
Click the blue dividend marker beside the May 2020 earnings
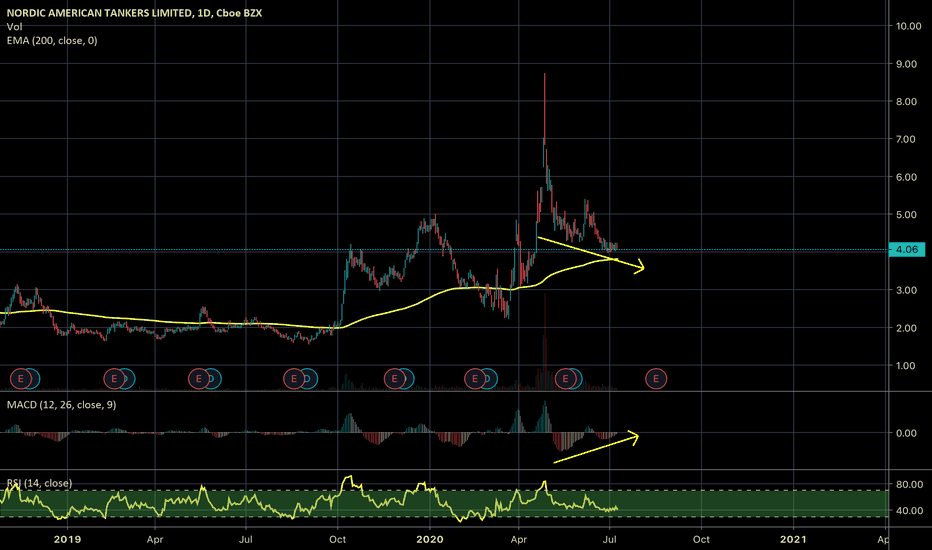[577, 378]
